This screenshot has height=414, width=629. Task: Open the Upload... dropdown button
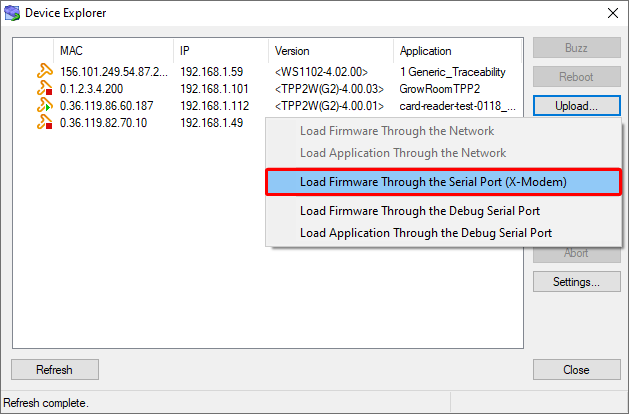(575, 105)
